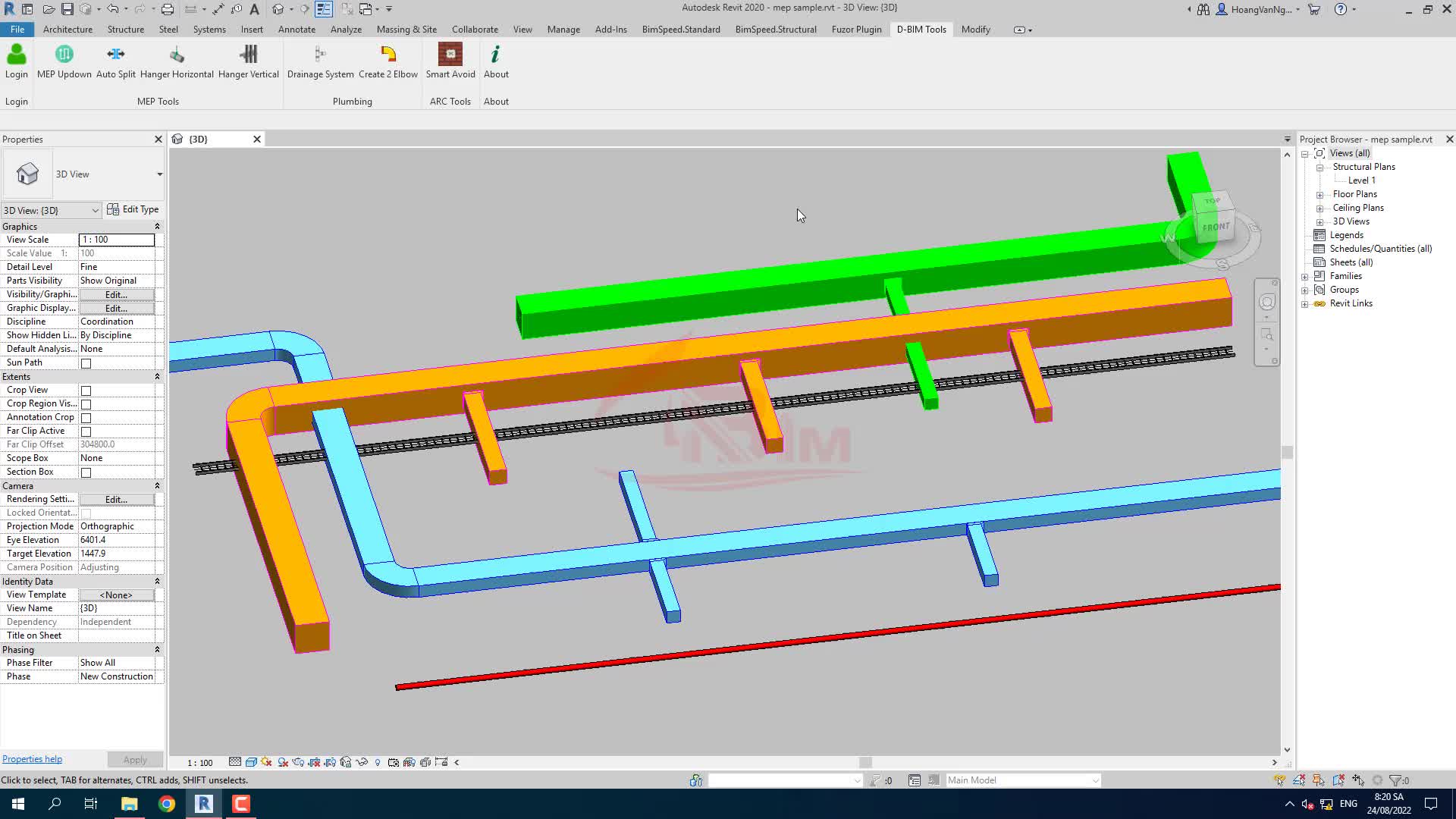Select the Text tool in Quick Access

(255, 9)
